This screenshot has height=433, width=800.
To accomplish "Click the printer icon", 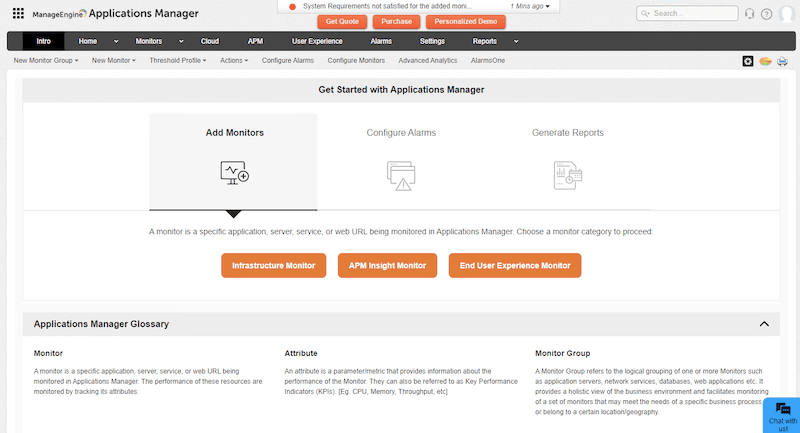I will click(782, 61).
